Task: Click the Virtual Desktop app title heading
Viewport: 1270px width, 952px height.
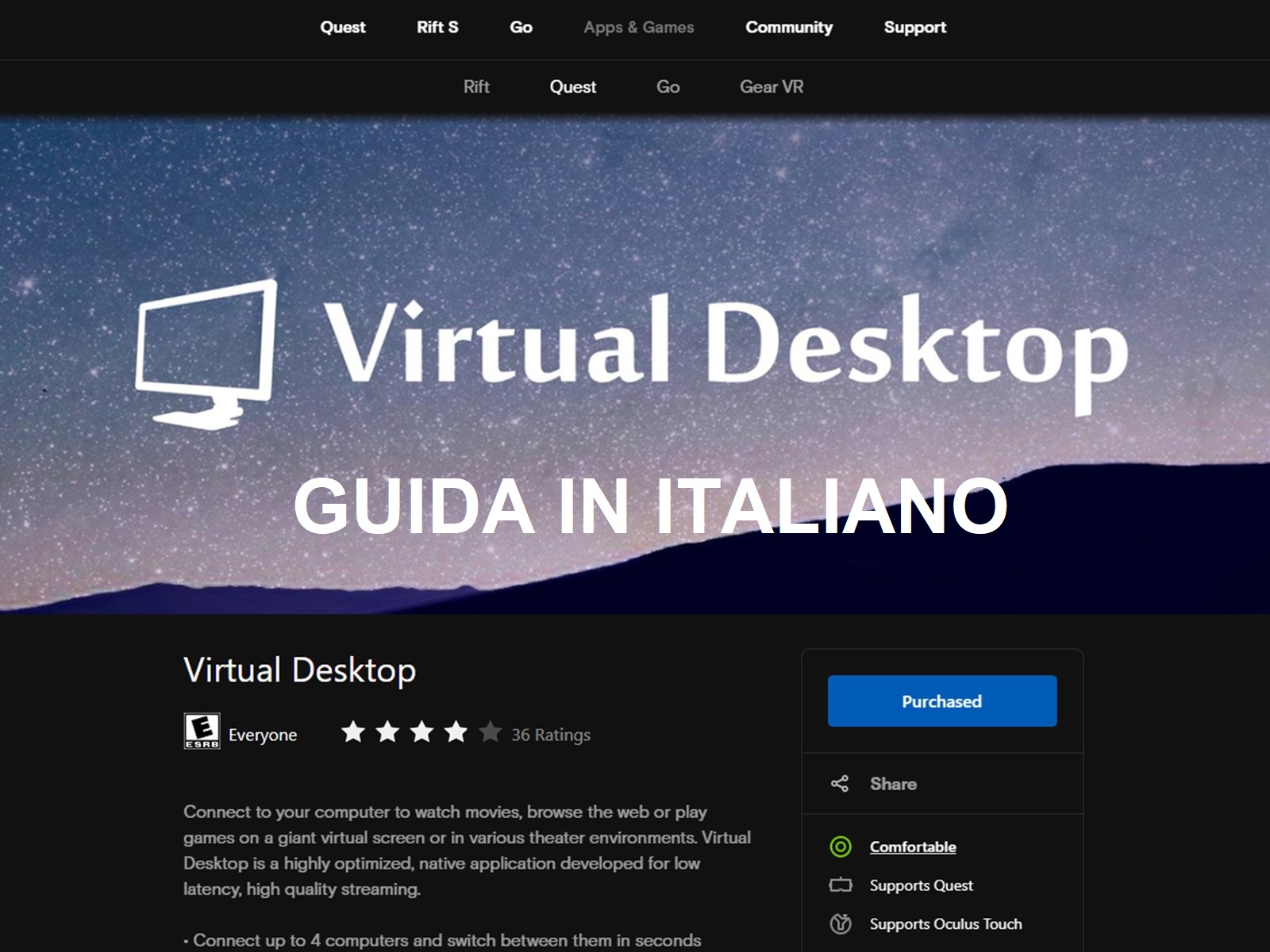Action: 300,670
